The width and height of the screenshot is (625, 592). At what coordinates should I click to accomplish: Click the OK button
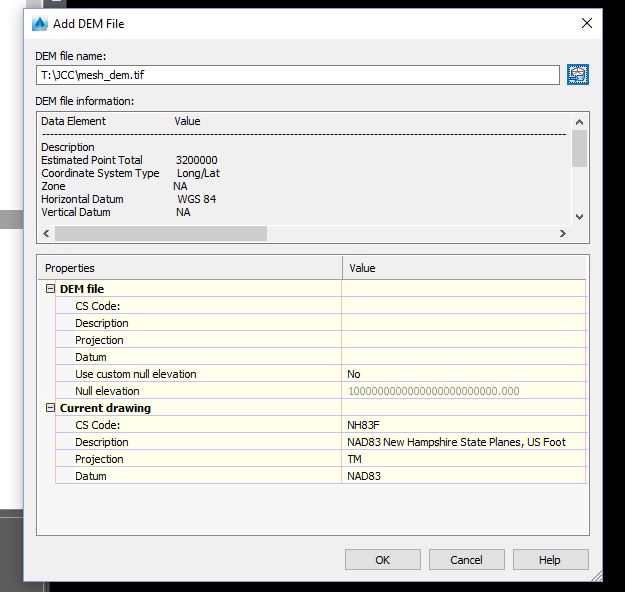382,560
